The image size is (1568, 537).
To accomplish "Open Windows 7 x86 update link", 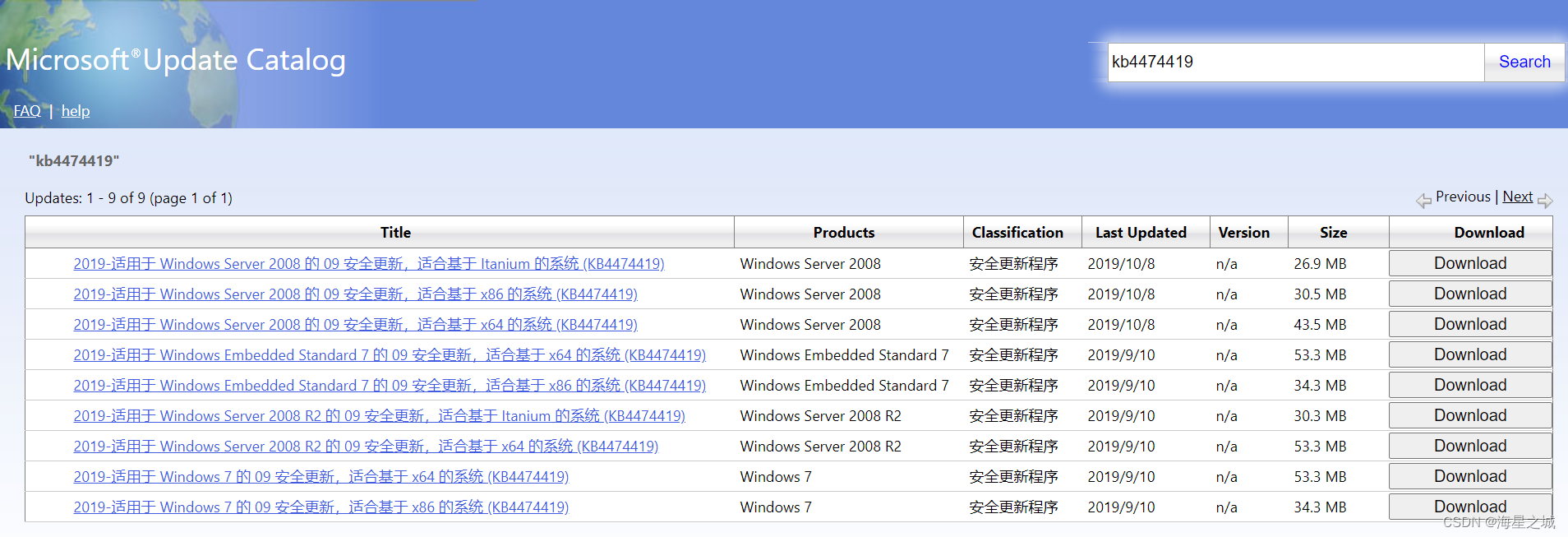I will [x=321, y=507].
